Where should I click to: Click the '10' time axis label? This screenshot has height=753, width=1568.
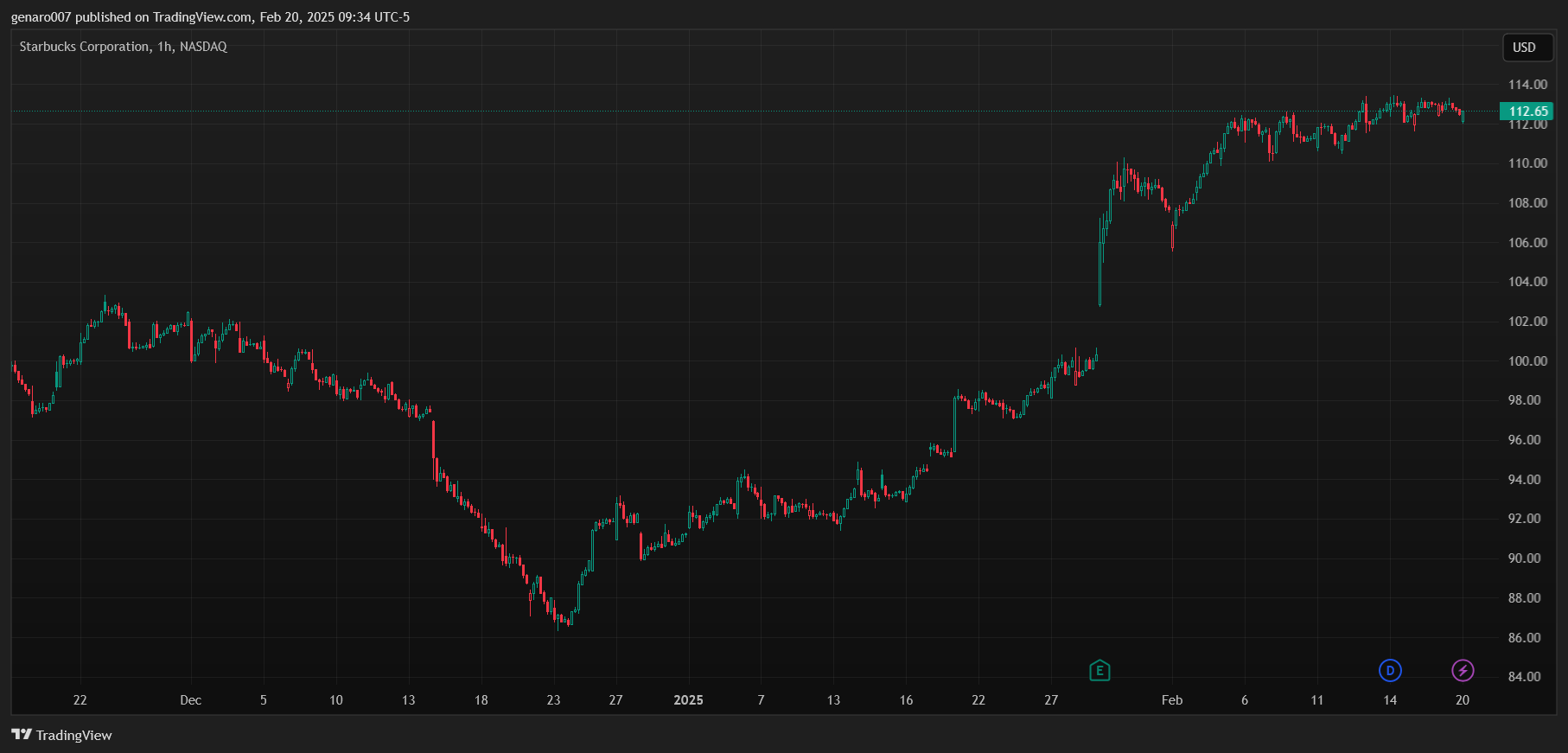(x=336, y=699)
